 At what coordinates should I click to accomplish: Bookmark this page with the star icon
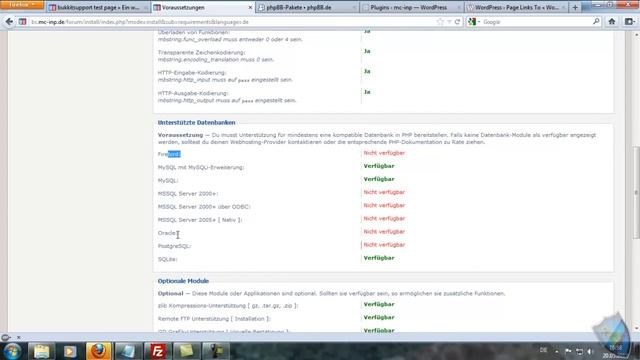click(x=440, y=22)
